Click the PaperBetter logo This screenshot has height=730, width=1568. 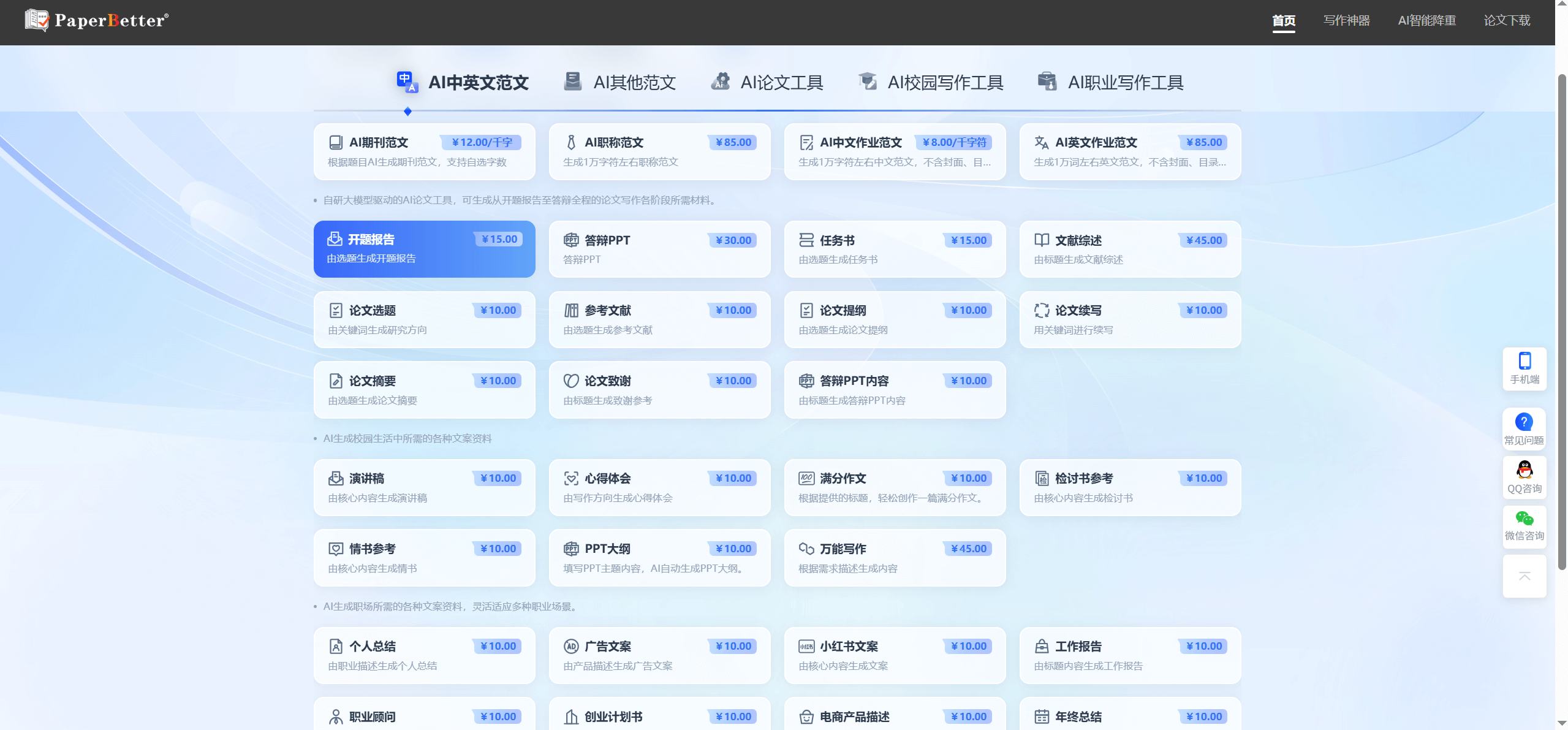click(95, 20)
